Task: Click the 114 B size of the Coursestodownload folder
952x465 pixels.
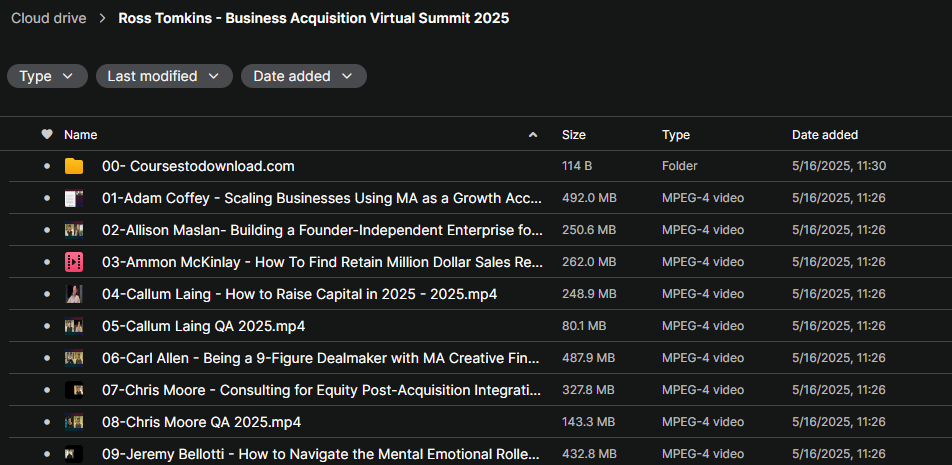Action: [x=577, y=166]
